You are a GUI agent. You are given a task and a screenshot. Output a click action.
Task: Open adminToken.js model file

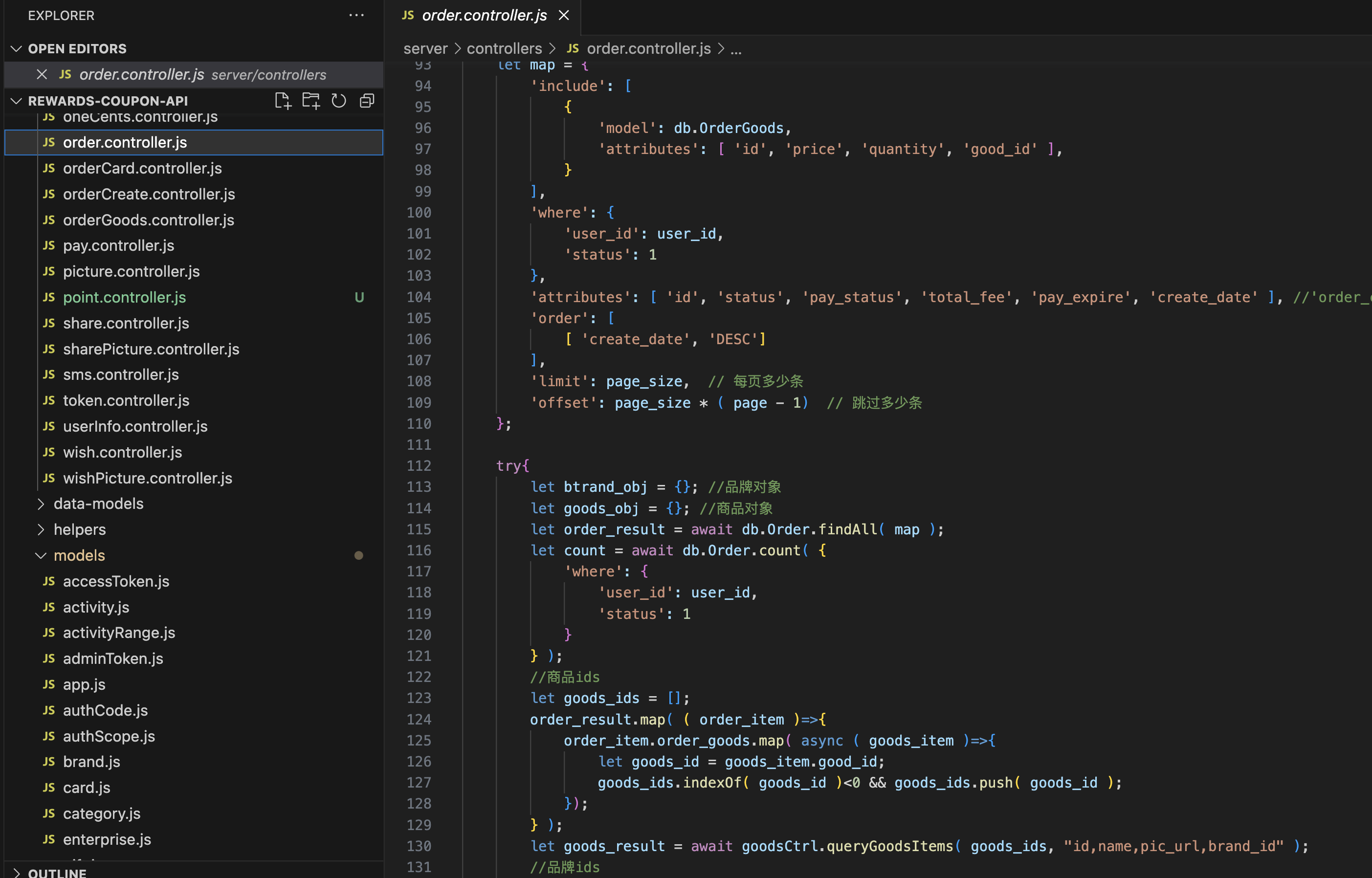click(194, 658)
